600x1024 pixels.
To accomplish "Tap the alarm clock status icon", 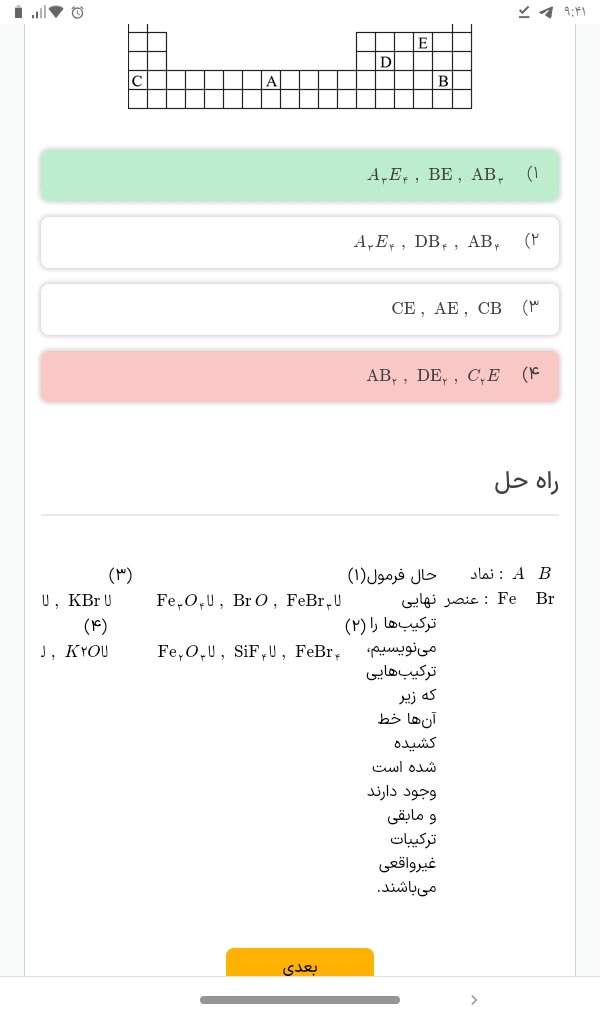I will [77, 12].
